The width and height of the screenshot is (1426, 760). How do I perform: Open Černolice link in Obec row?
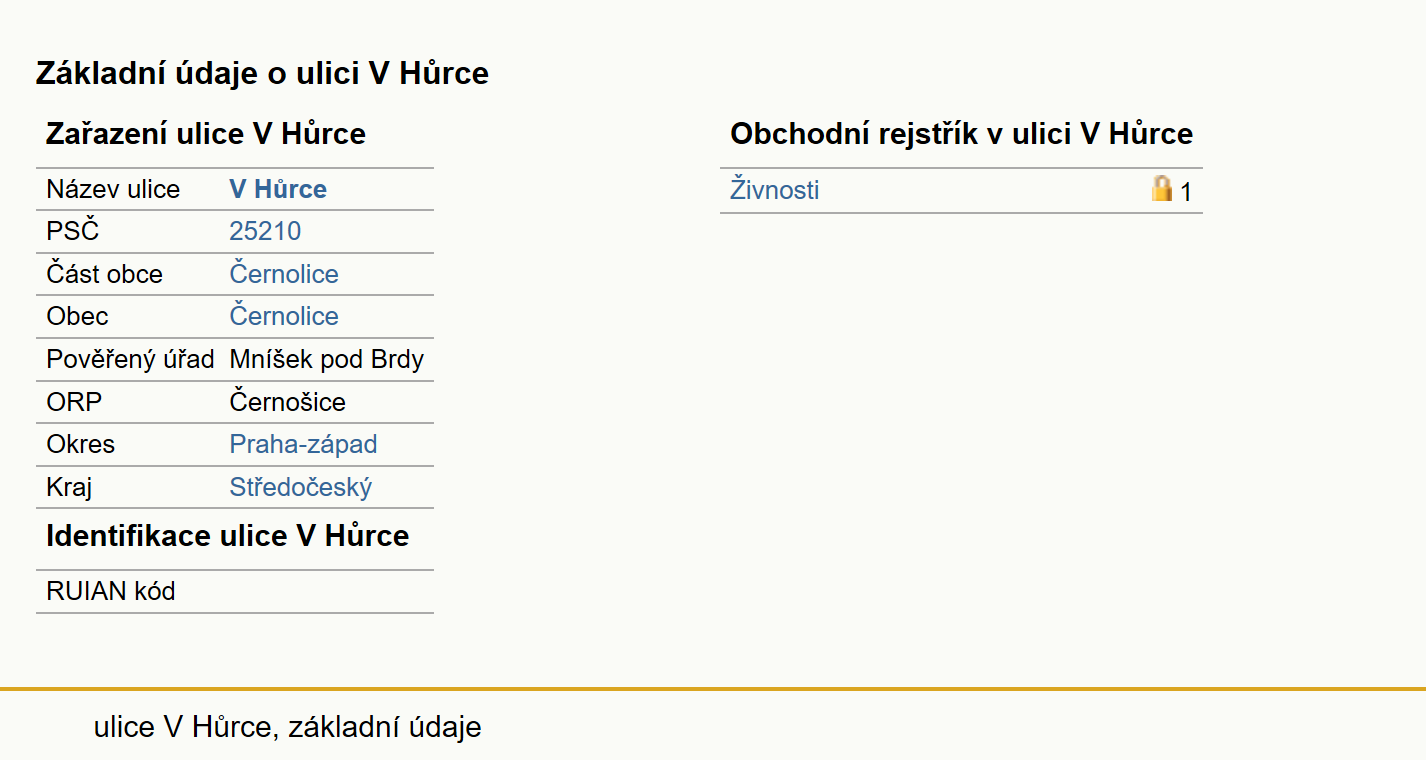(284, 316)
